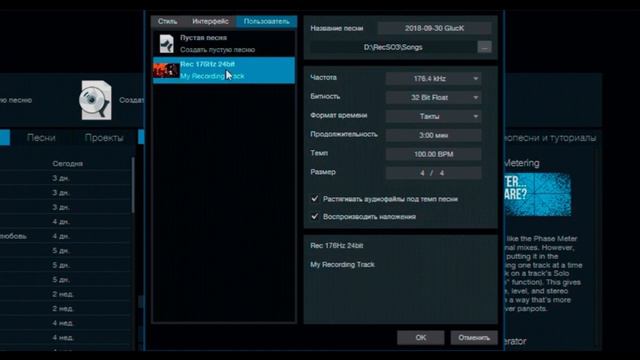640x360 pixels.
Task: Toggle Растягивать аудиофайлы под темп песни checkbox
Action: click(315, 199)
